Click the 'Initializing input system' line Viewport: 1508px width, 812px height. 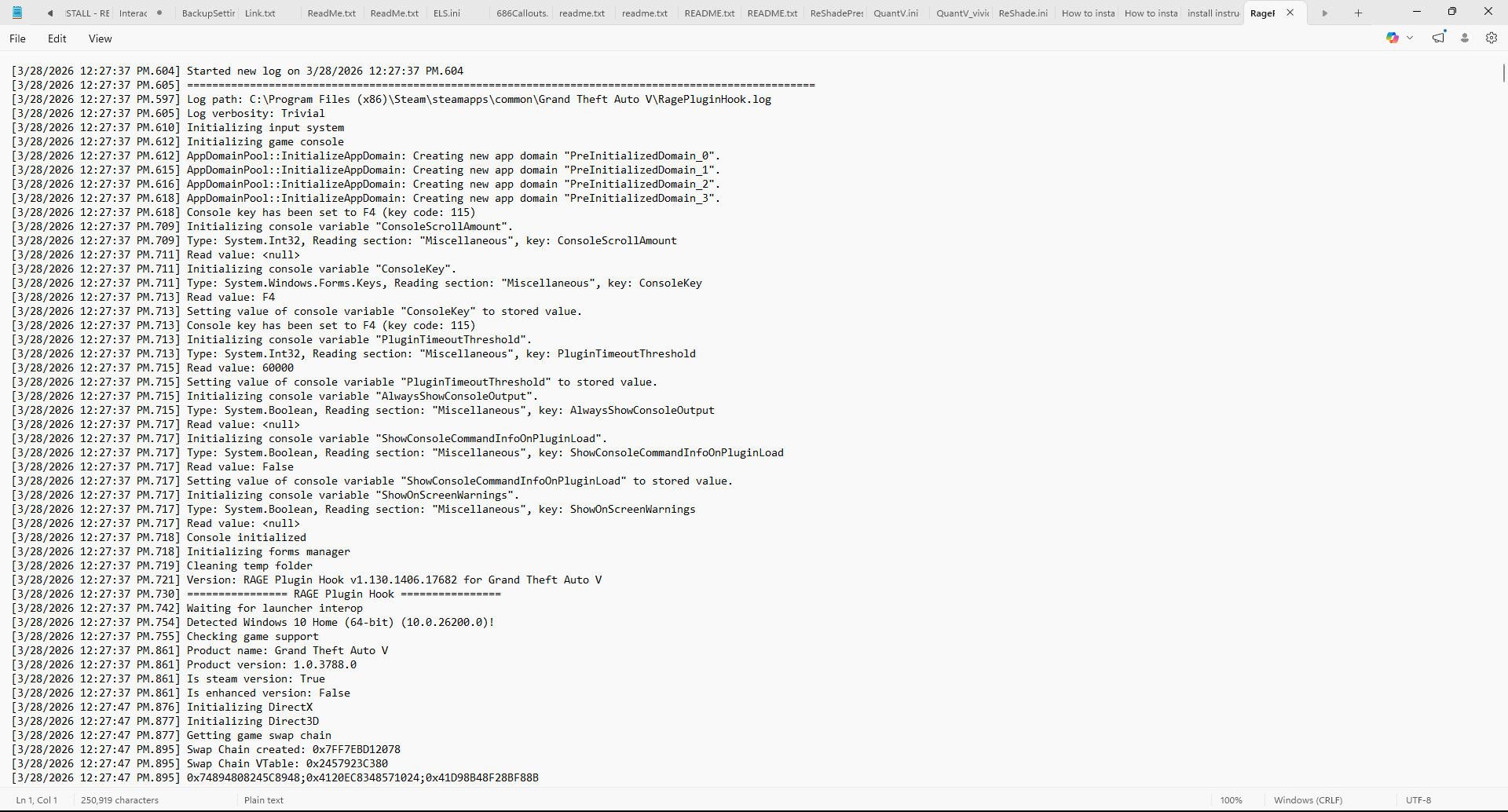pos(178,127)
